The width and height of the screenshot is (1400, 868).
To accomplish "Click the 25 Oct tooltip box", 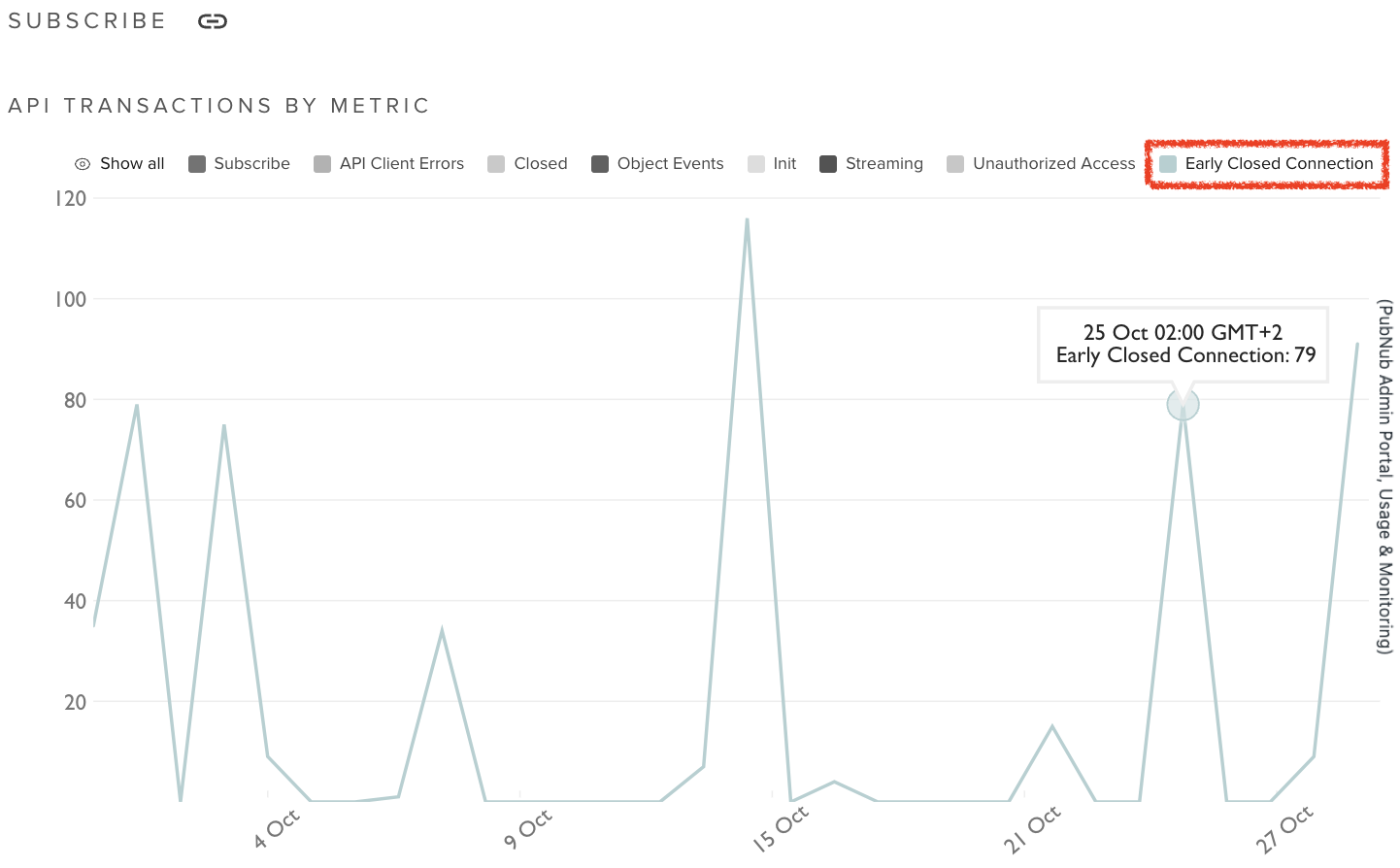I will (1183, 345).
